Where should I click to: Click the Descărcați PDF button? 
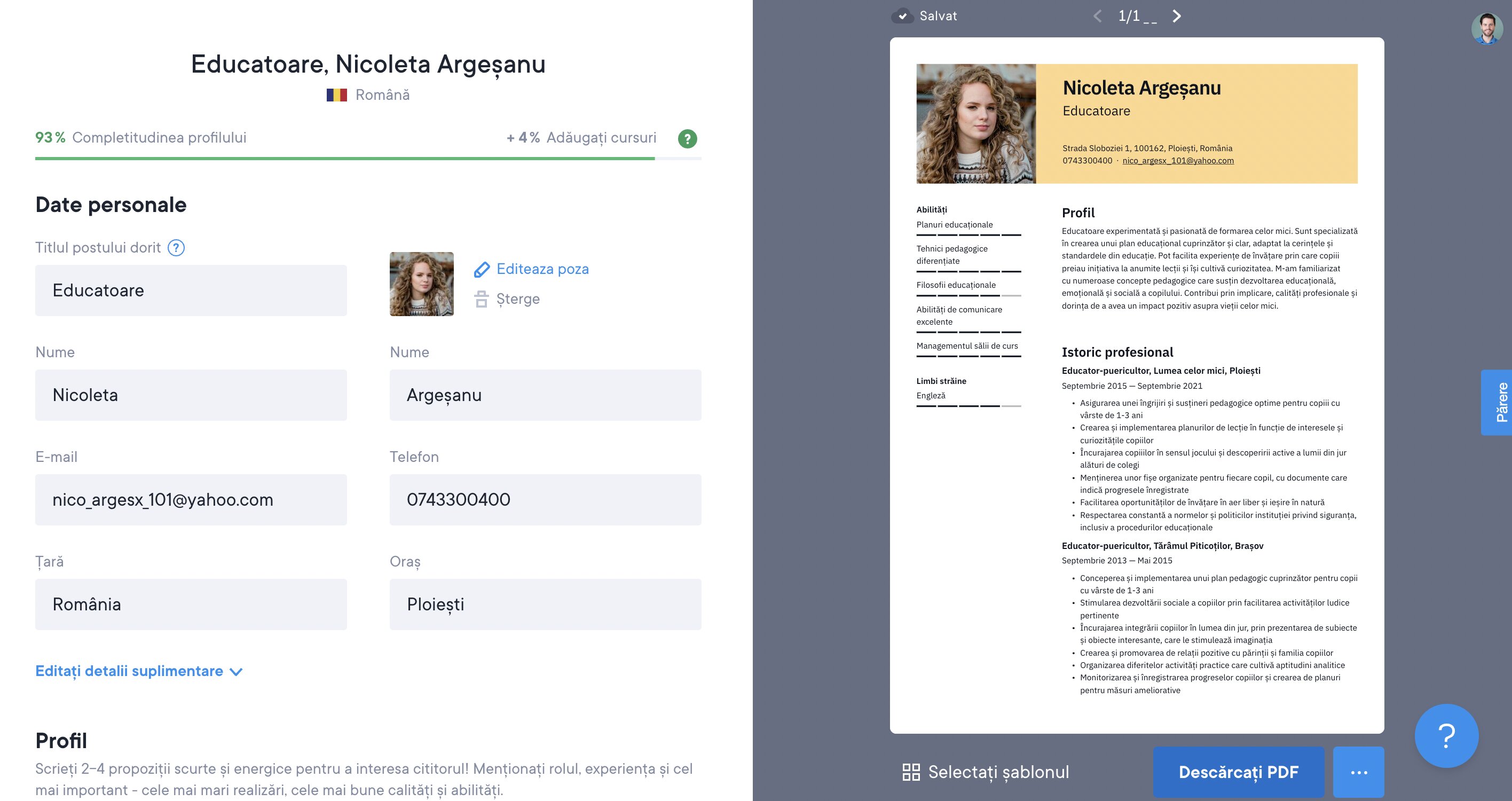(x=1239, y=772)
